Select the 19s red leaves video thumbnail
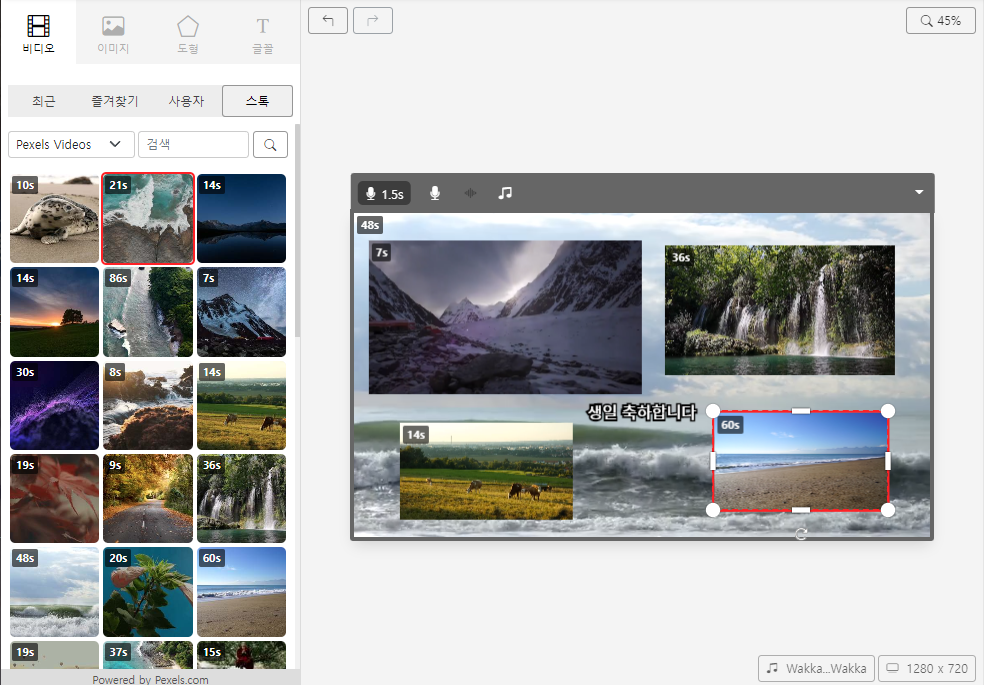The image size is (984, 685). [x=55, y=498]
